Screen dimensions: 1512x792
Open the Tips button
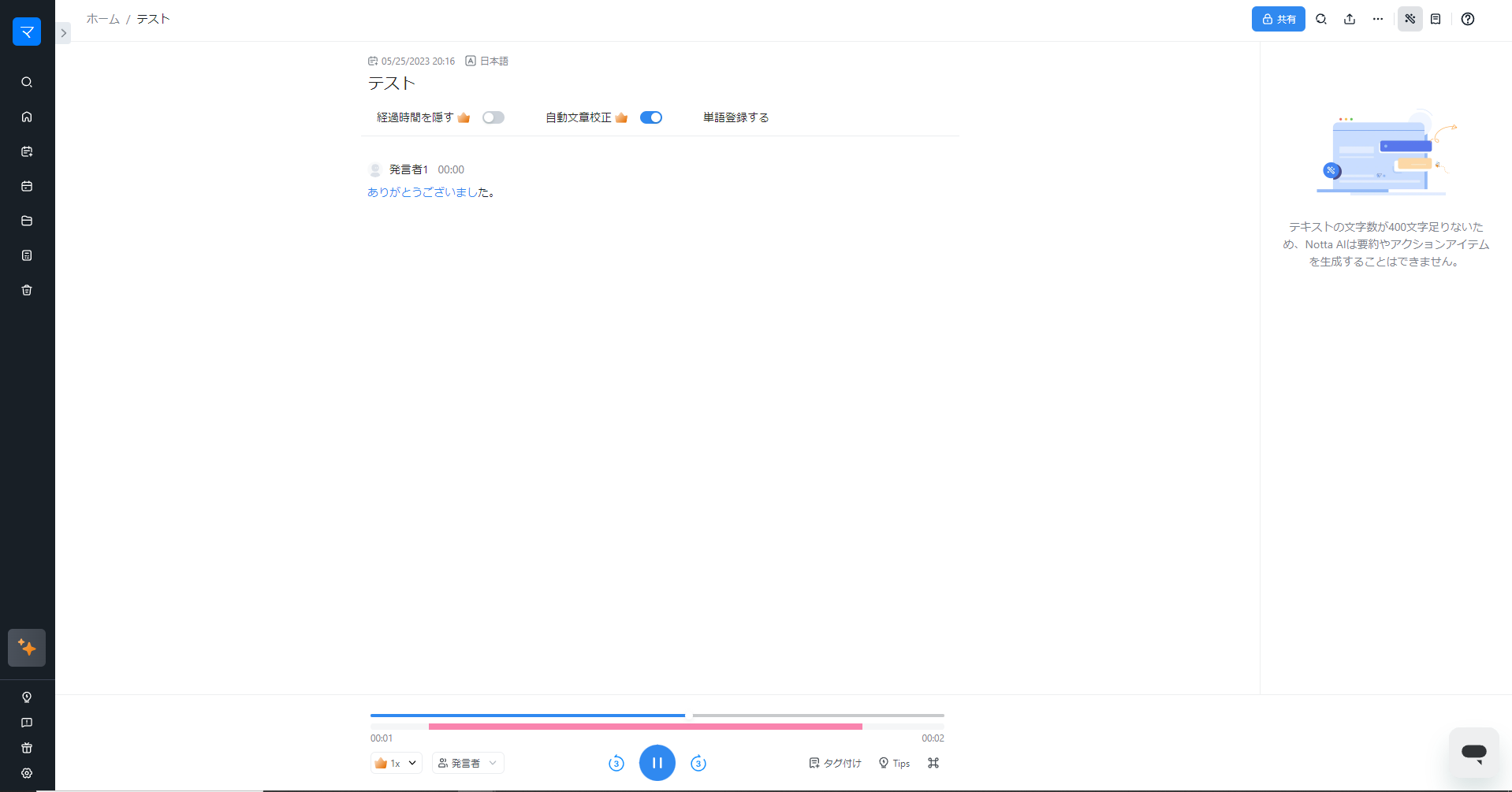894,763
